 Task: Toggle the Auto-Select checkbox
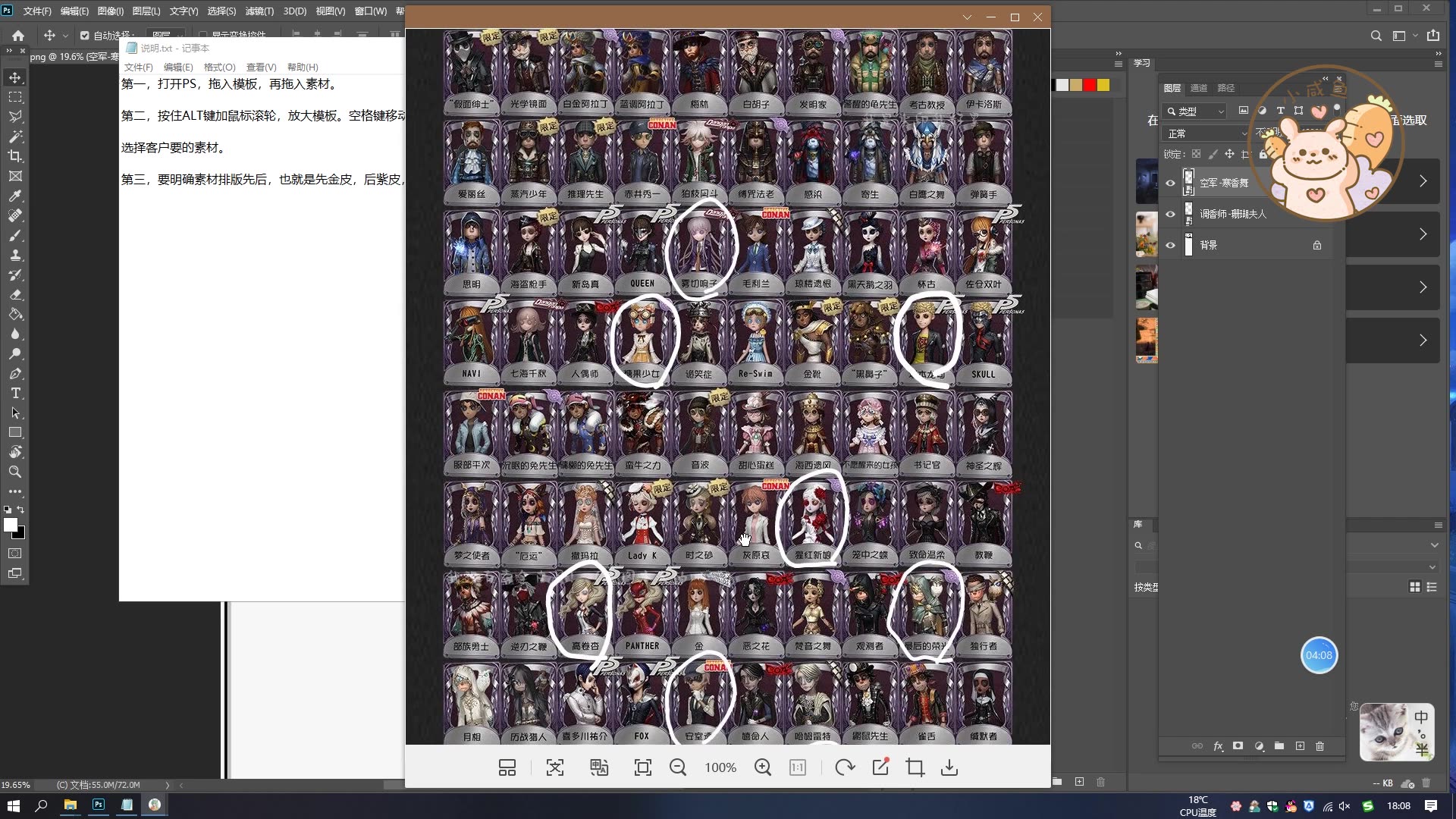84,36
